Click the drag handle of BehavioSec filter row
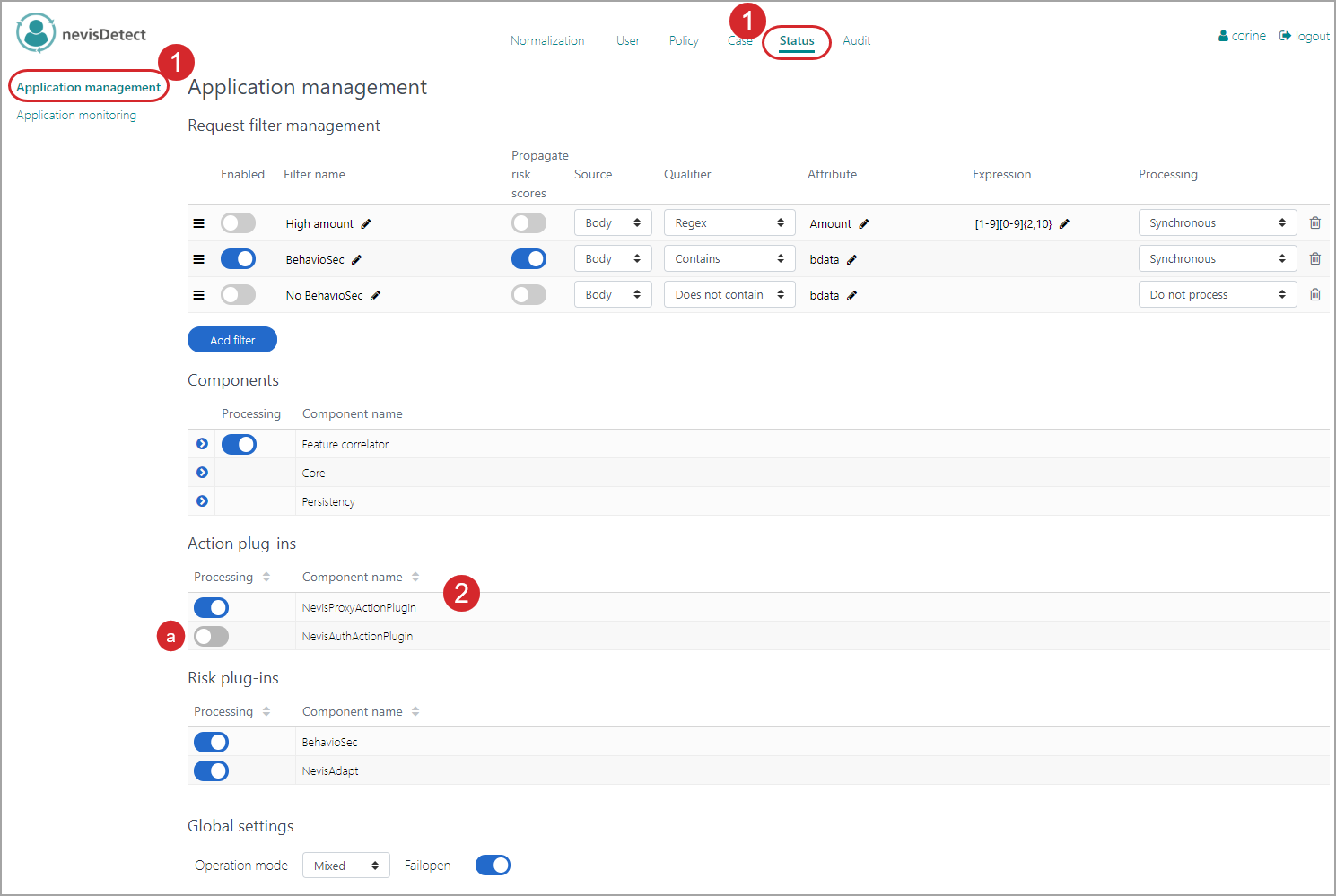 coord(199,259)
